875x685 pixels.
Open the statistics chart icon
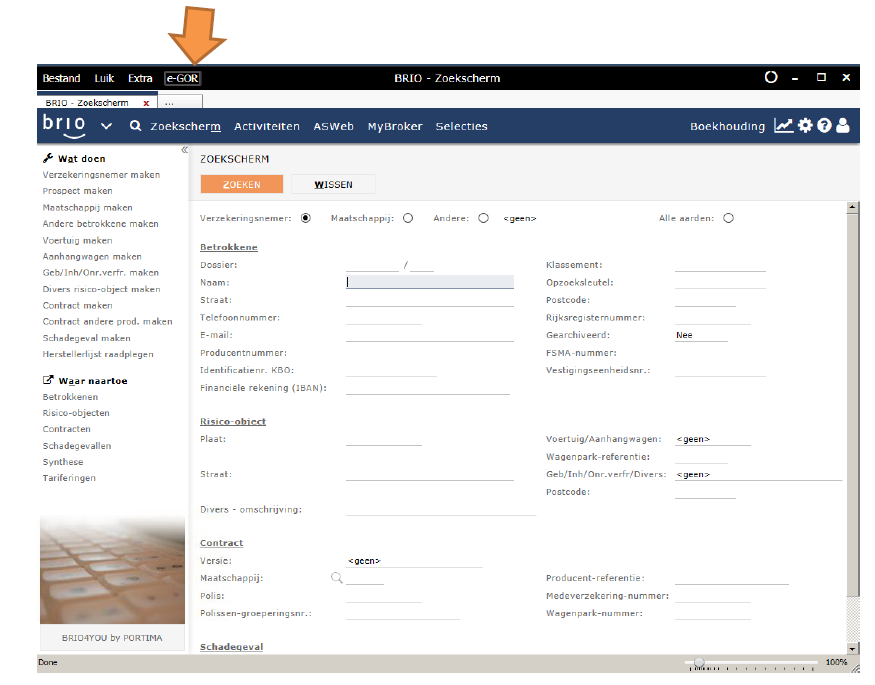pos(783,126)
